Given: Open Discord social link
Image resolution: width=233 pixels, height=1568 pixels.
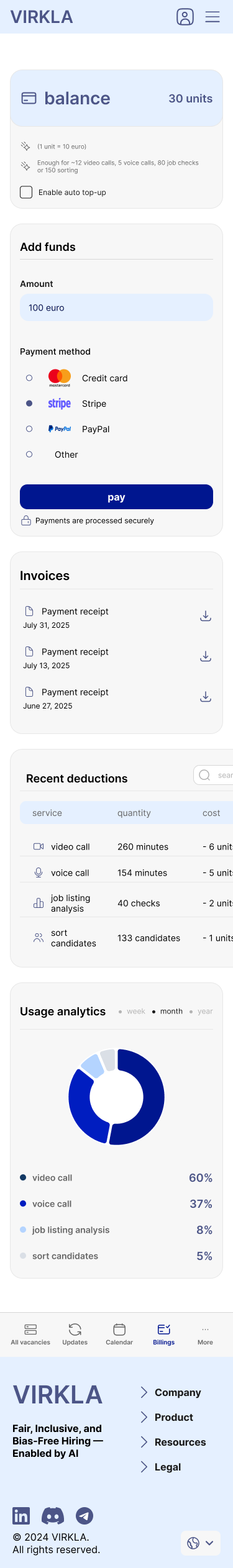Looking at the screenshot, I should point(53,1516).
